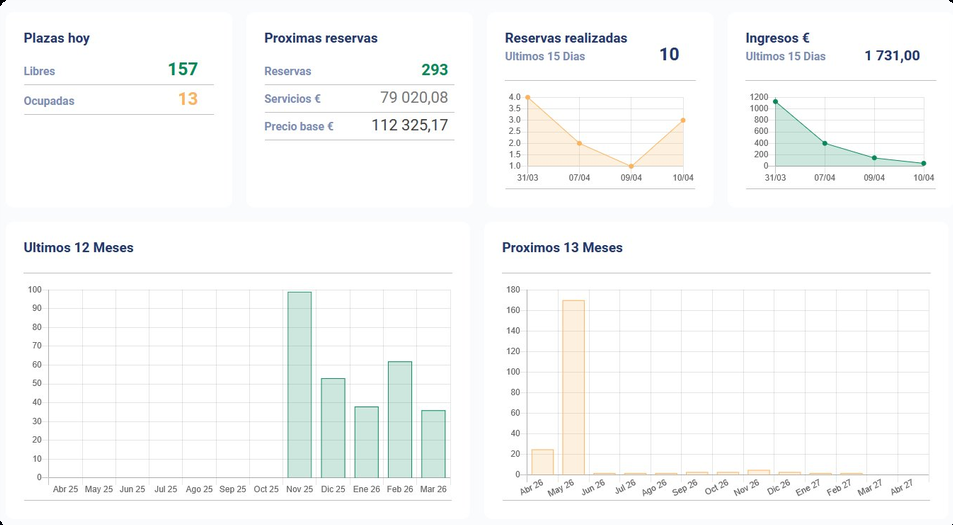This screenshot has height=525, width=953.
Task: Click the Ene 26 bar in Ultimos 12 Meses
Action: click(x=366, y=442)
